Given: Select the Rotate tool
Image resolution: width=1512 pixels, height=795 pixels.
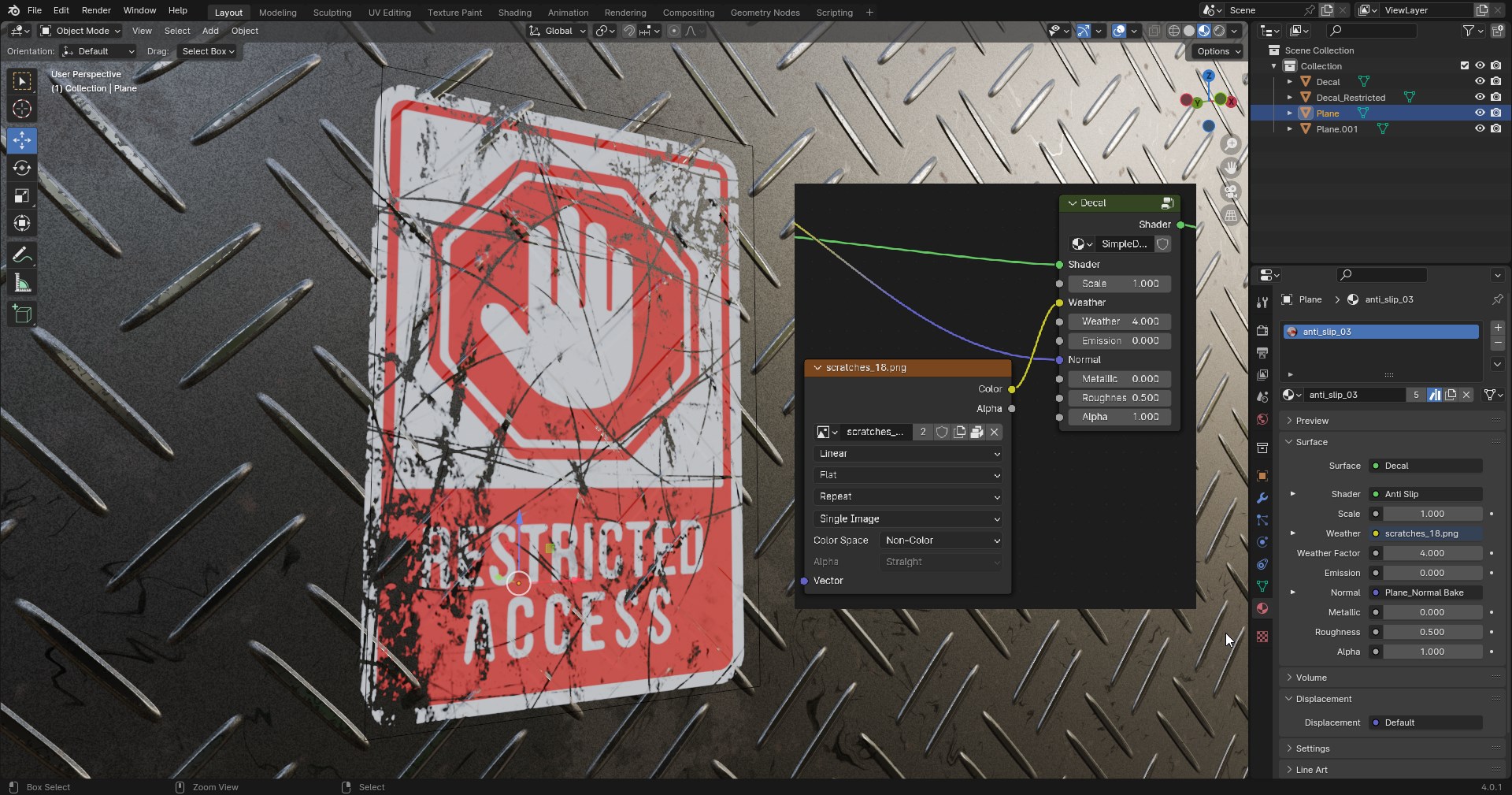Looking at the screenshot, I should pos(21,168).
